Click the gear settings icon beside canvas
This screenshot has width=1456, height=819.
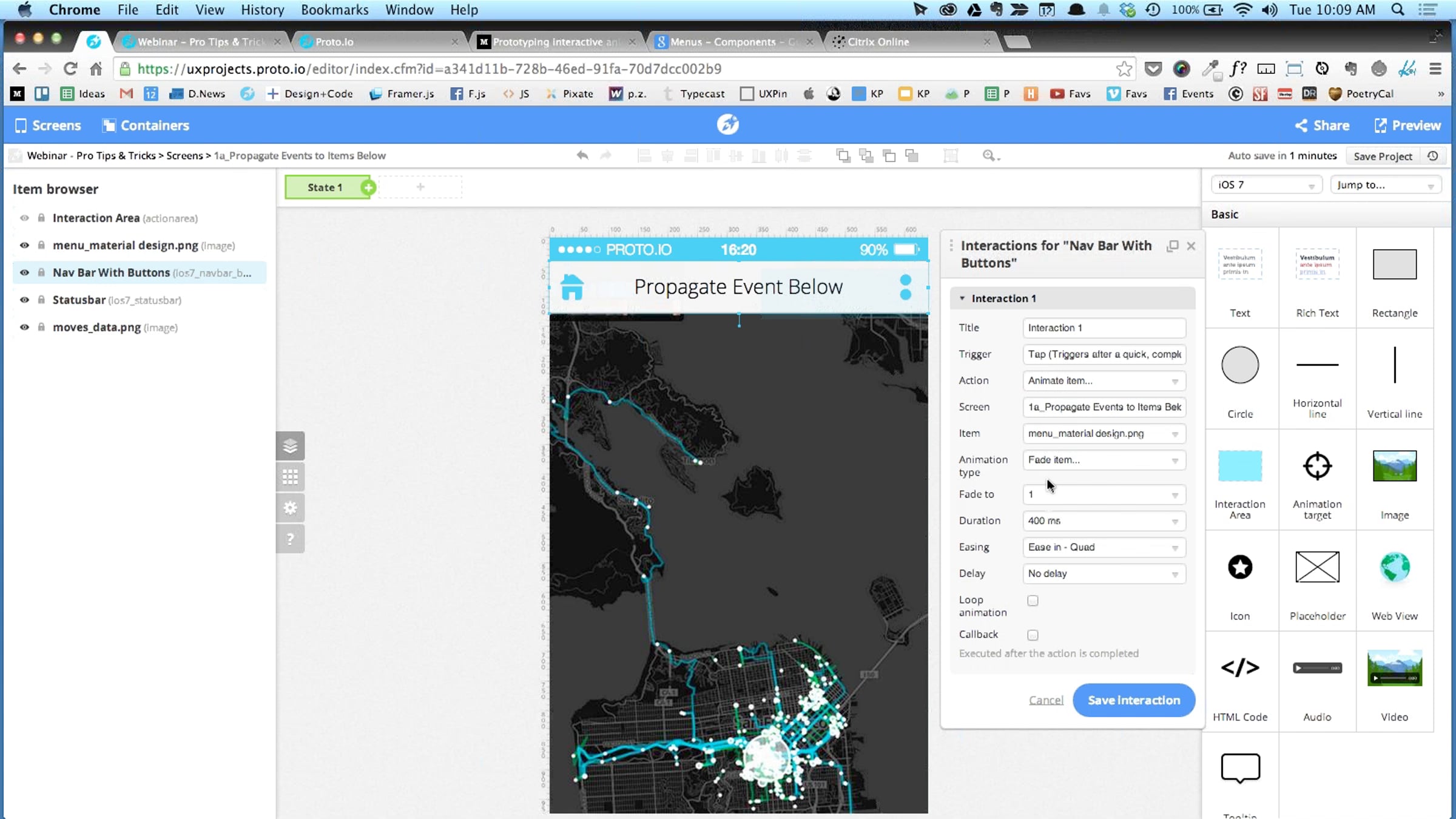(x=290, y=508)
